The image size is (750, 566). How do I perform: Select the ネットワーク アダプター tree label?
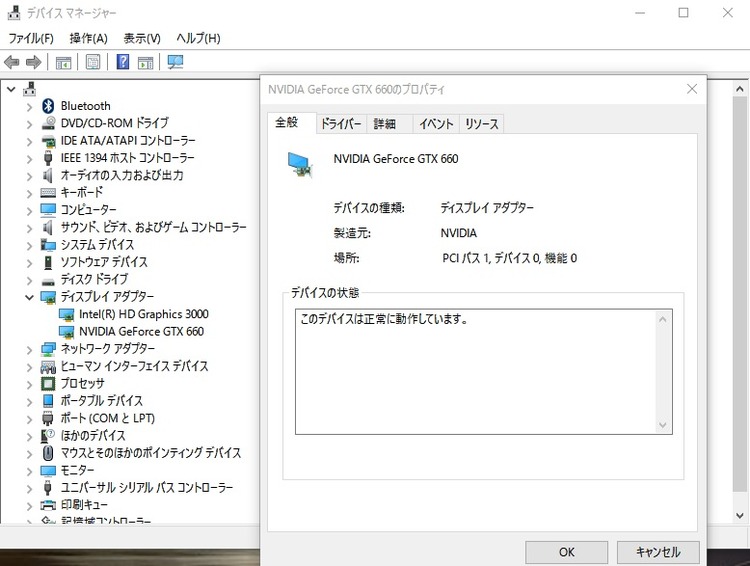point(108,349)
